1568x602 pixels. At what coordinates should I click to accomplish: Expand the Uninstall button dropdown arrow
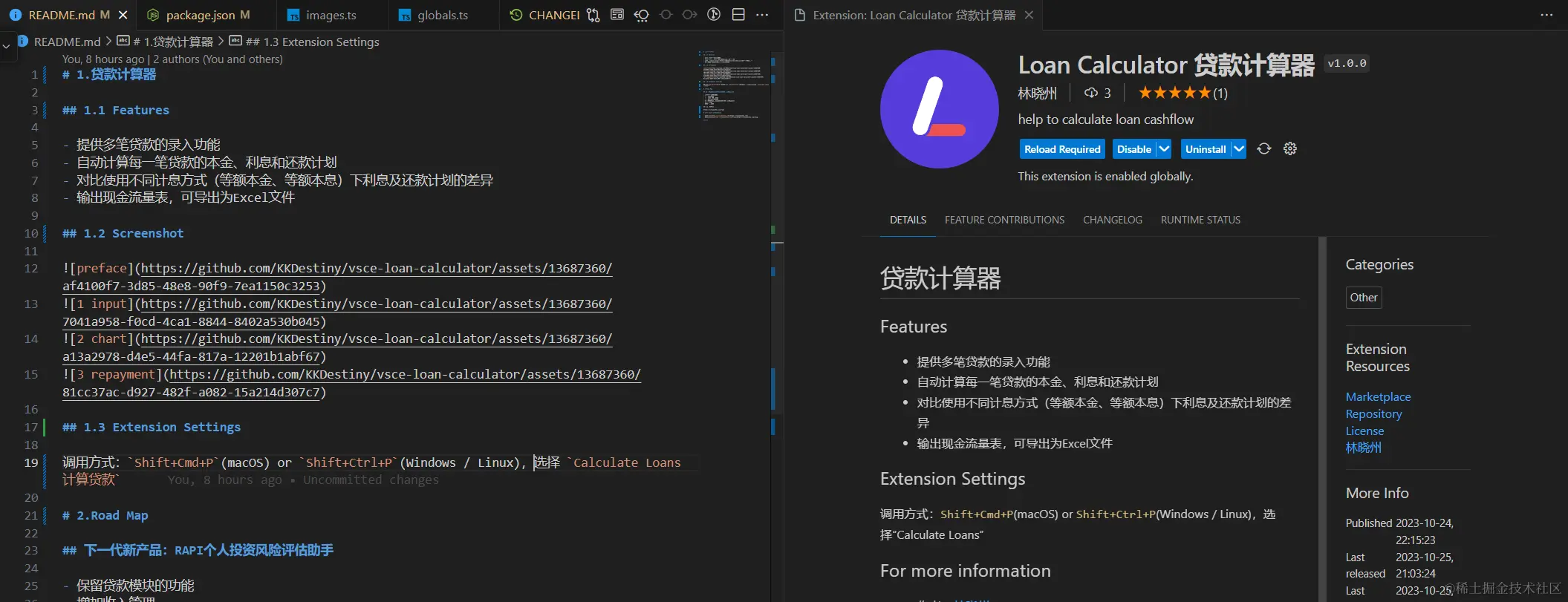pyautogui.click(x=1239, y=149)
